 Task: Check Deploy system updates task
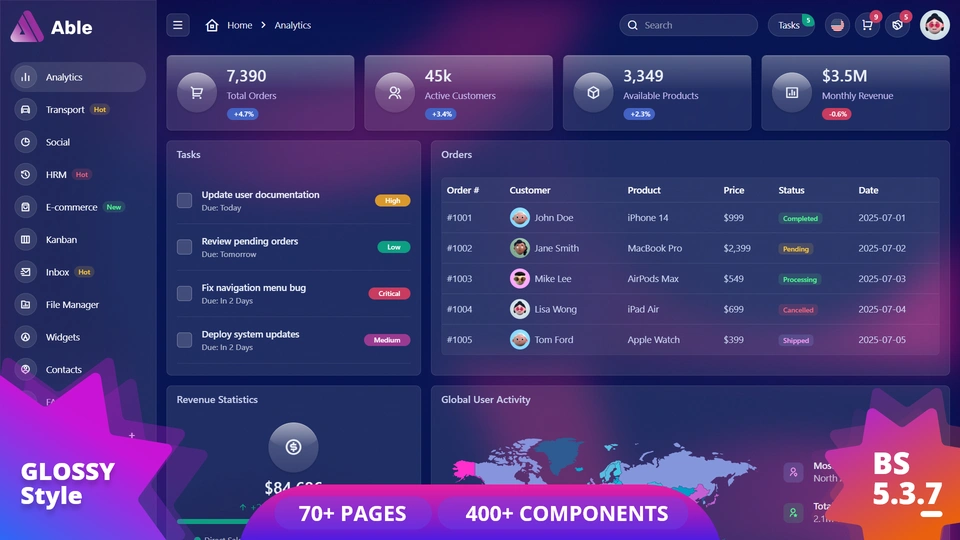click(x=184, y=340)
